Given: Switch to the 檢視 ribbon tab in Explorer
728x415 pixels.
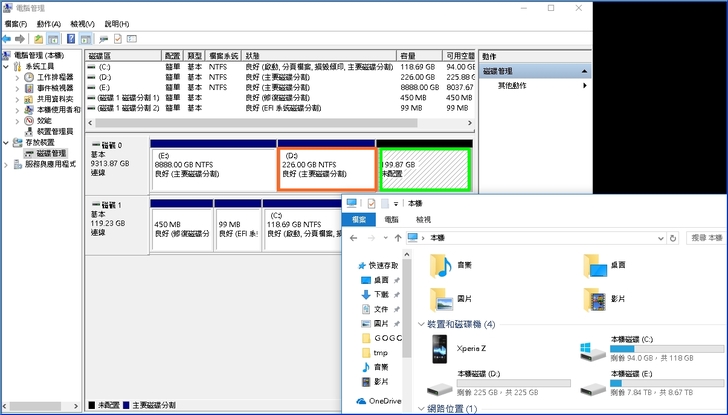Looking at the screenshot, I should 423,219.
